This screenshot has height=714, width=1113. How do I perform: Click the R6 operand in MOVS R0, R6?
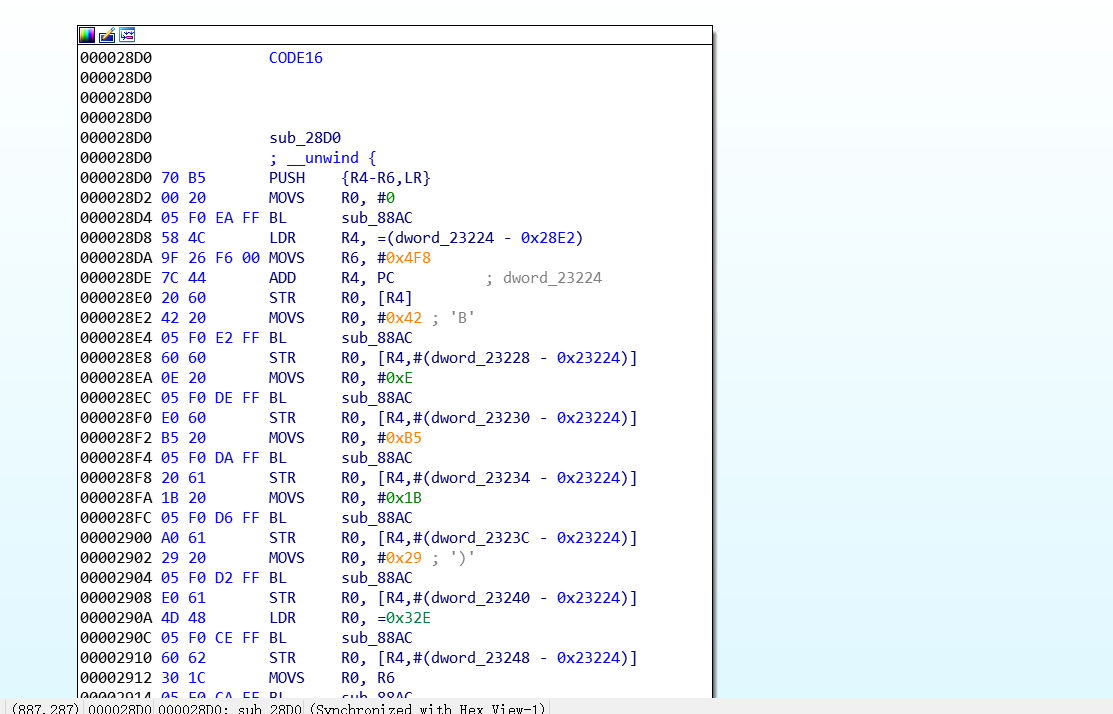[x=386, y=678]
